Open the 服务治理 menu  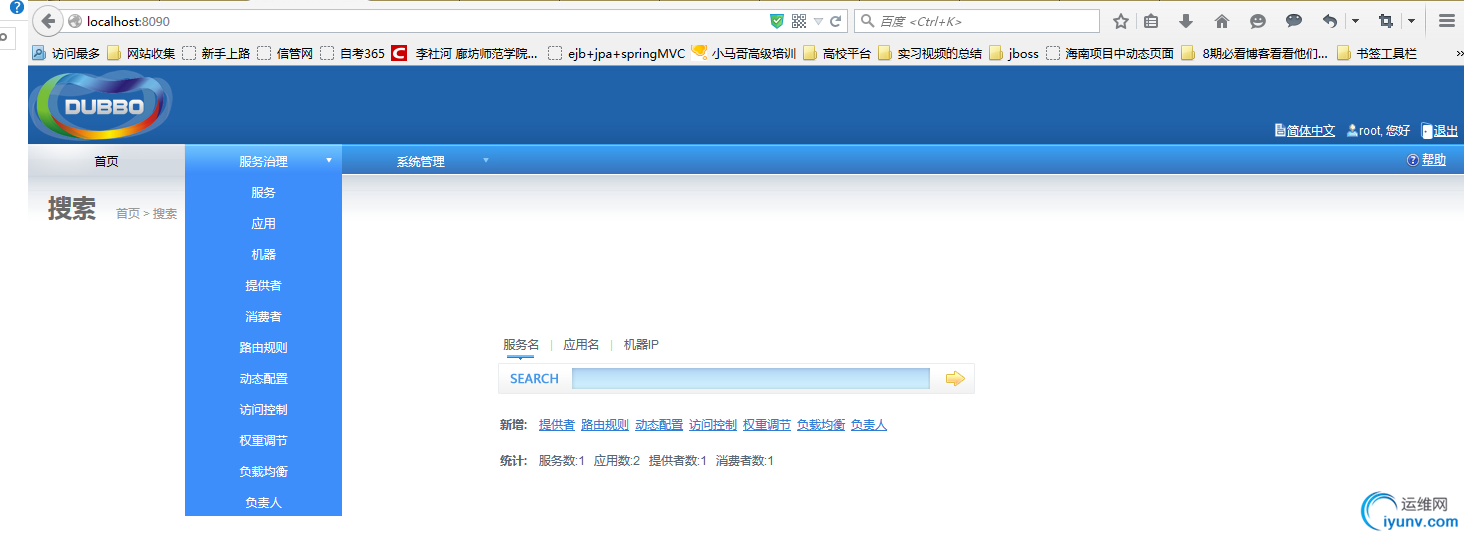pos(263,161)
